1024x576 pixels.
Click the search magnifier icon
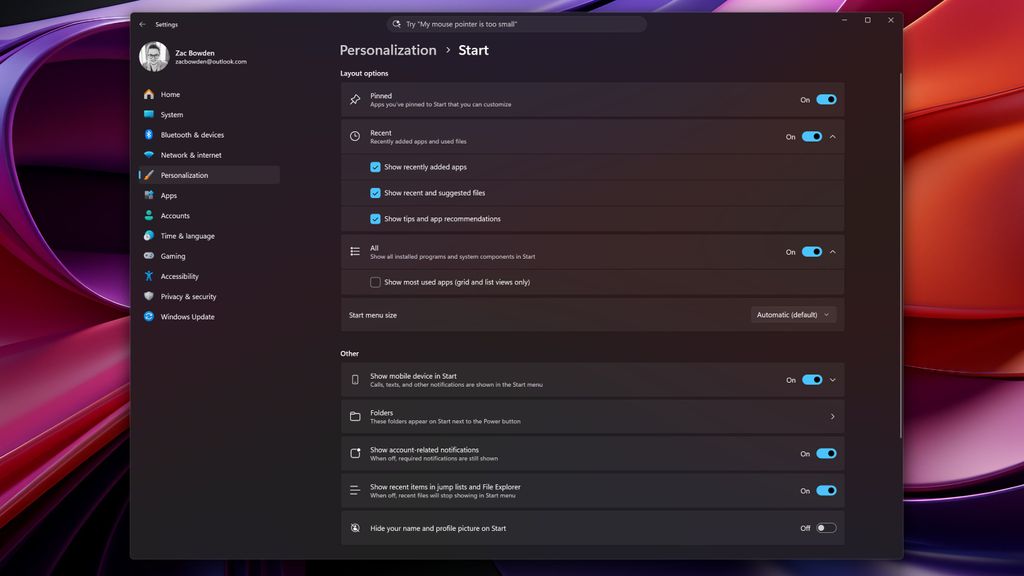tap(396, 24)
